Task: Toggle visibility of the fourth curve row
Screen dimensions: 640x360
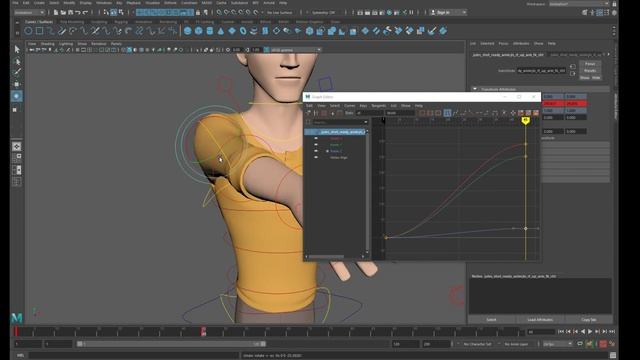Action: pyautogui.click(x=316, y=157)
